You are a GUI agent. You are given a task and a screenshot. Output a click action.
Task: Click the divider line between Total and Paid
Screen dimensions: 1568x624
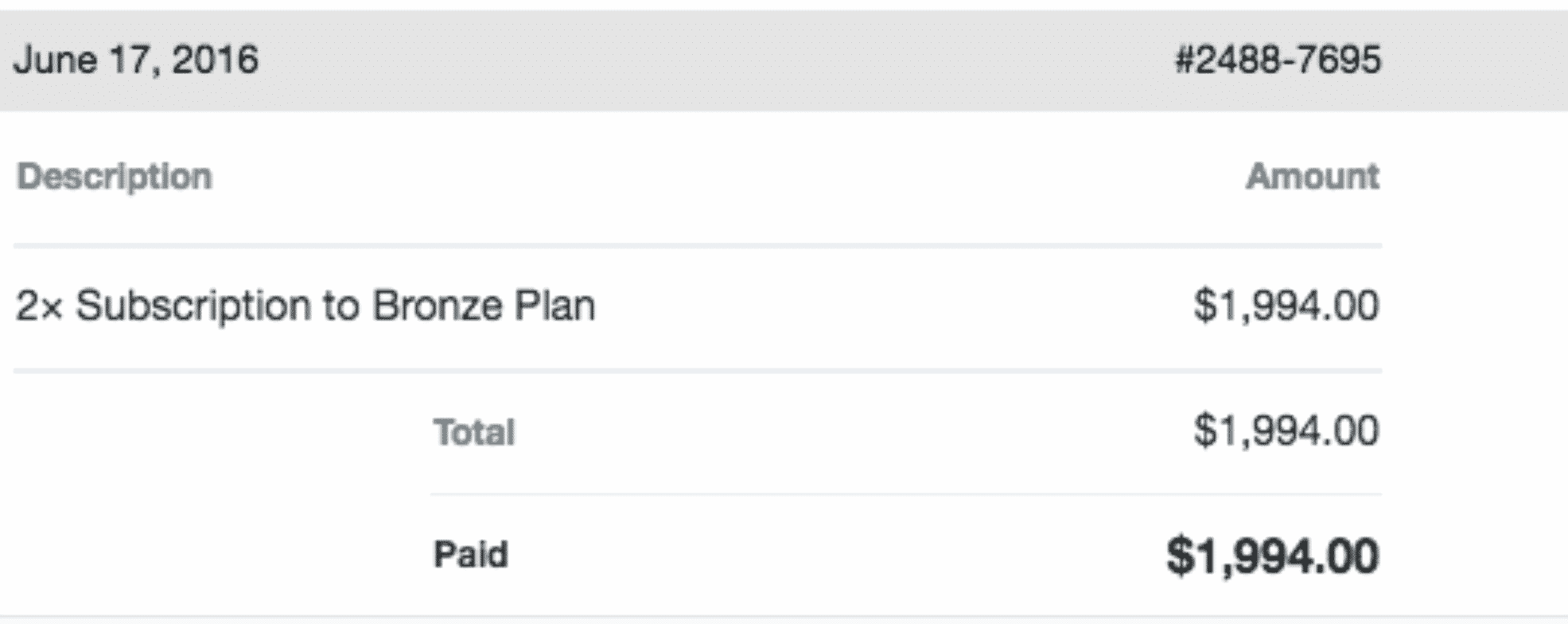click(x=906, y=494)
